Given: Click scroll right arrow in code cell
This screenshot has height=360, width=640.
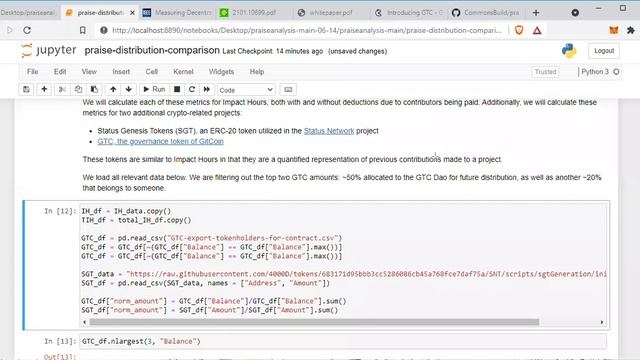Looking at the screenshot, I should click(x=602, y=322).
